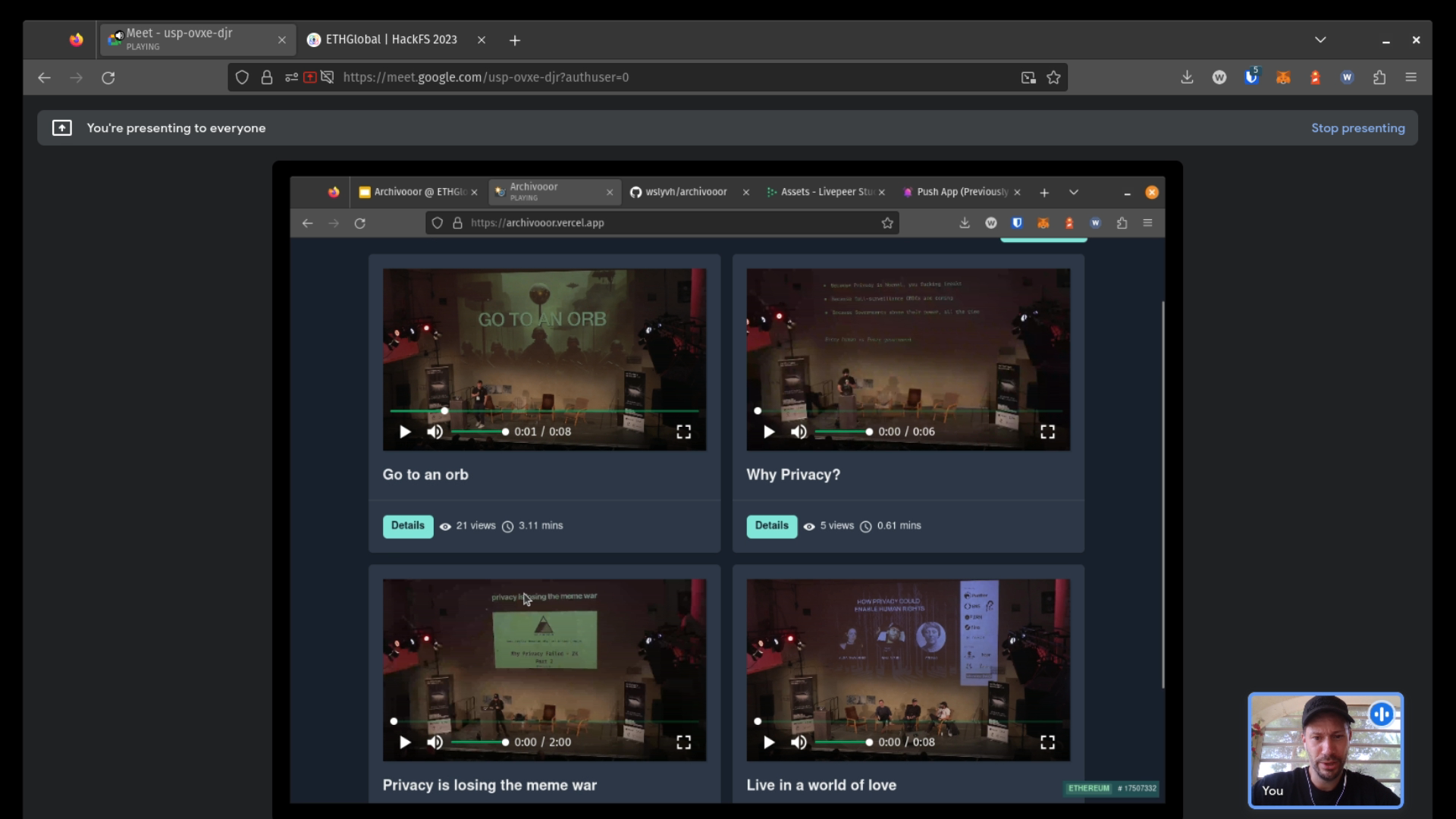Click Stop presenting in Meet banner
Screen dimensions: 1456x819
point(1357,128)
